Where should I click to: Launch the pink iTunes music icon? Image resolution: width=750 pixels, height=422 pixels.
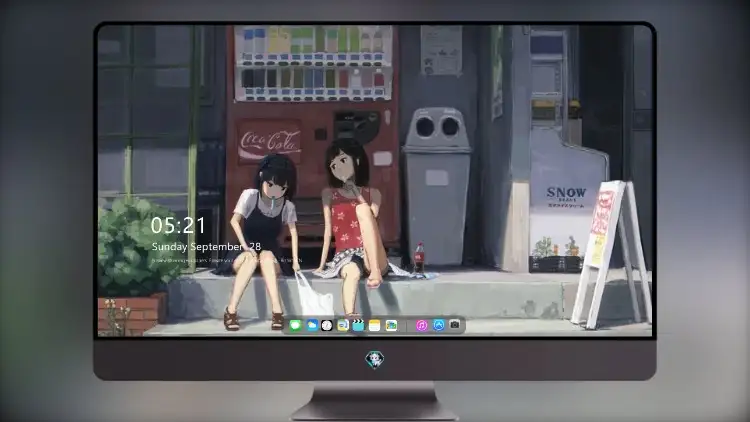[x=422, y=326]
